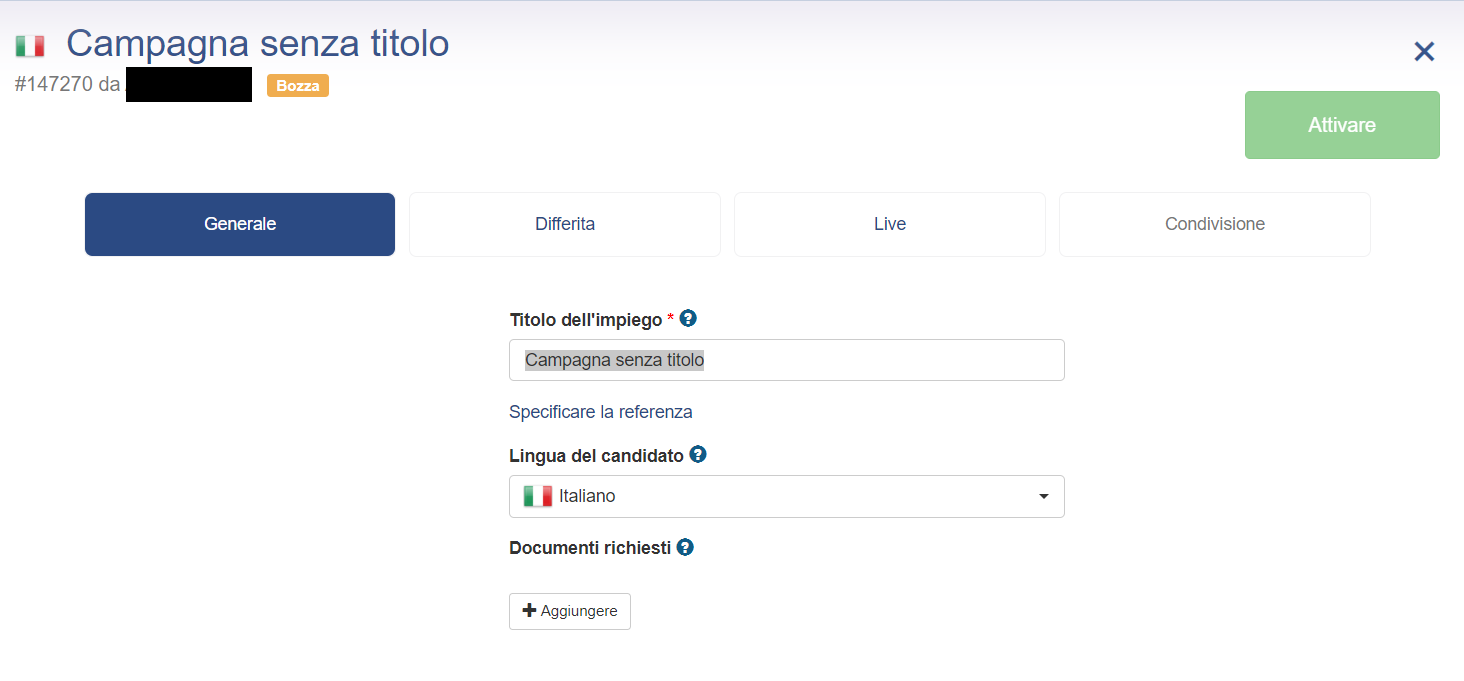Click the orange Bozza status badge

[x=298, y=86]
